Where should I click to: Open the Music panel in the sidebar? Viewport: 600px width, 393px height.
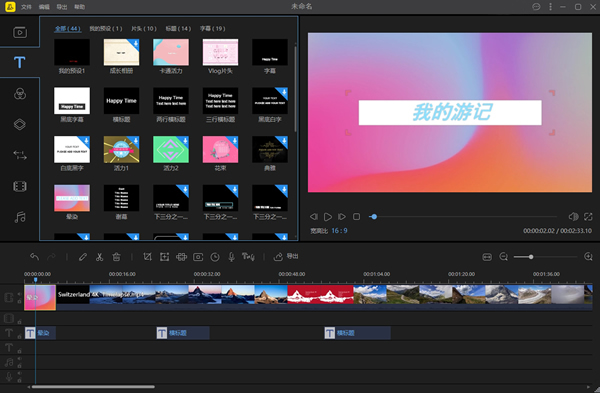click(20, 217)
